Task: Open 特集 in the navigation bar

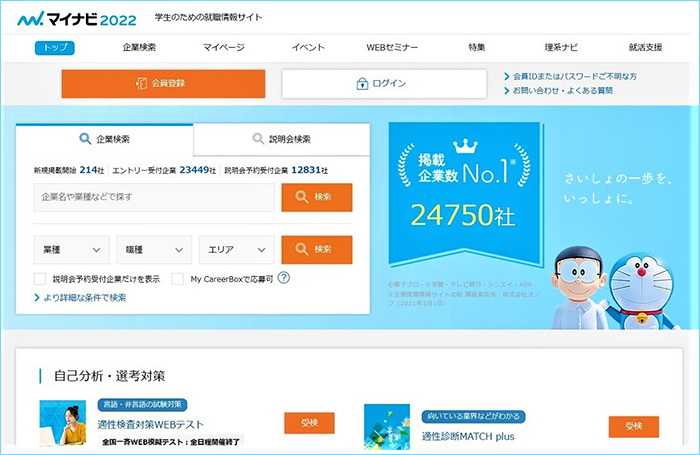Action: 476,47
